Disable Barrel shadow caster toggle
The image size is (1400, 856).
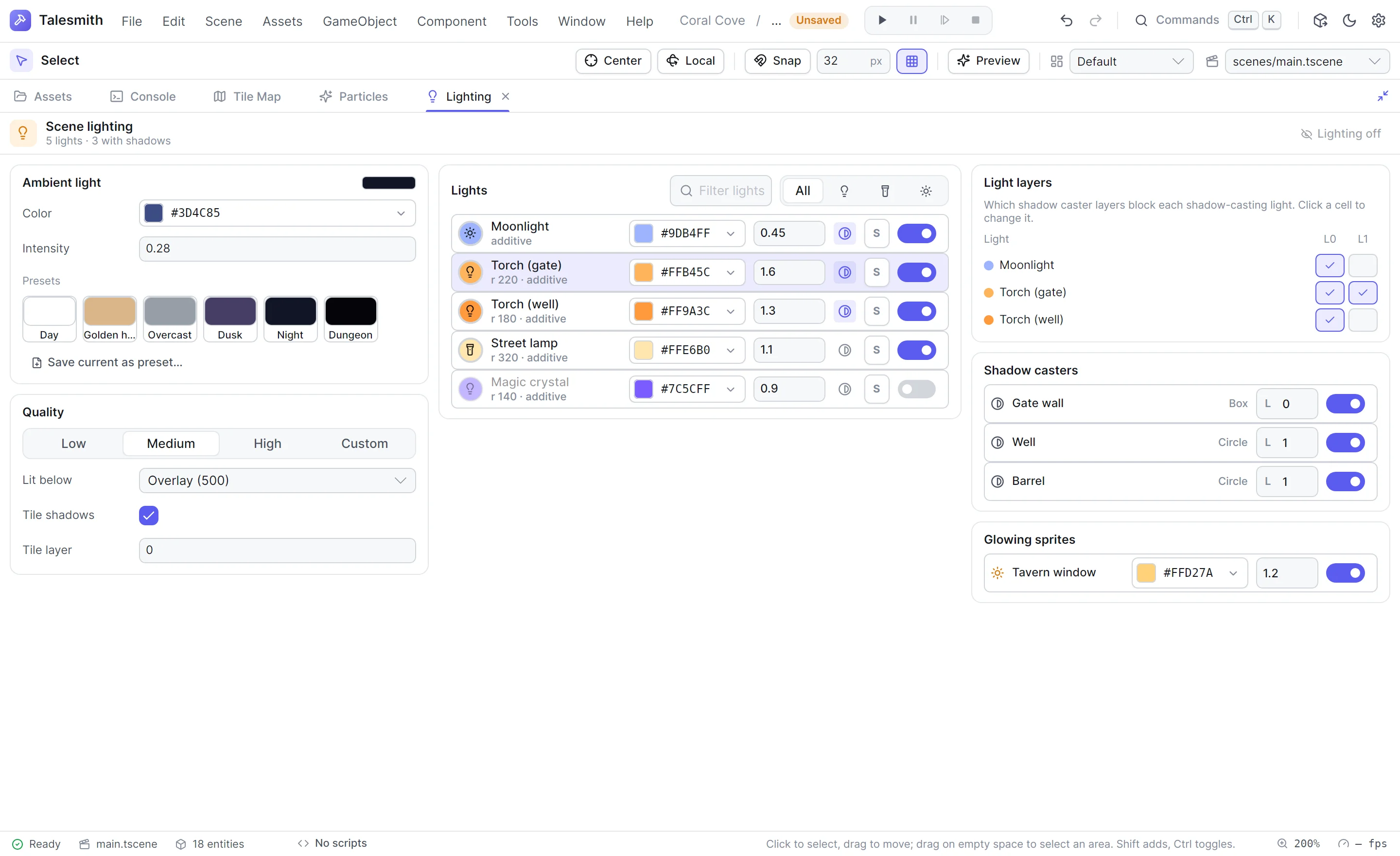coord(1345,481)
